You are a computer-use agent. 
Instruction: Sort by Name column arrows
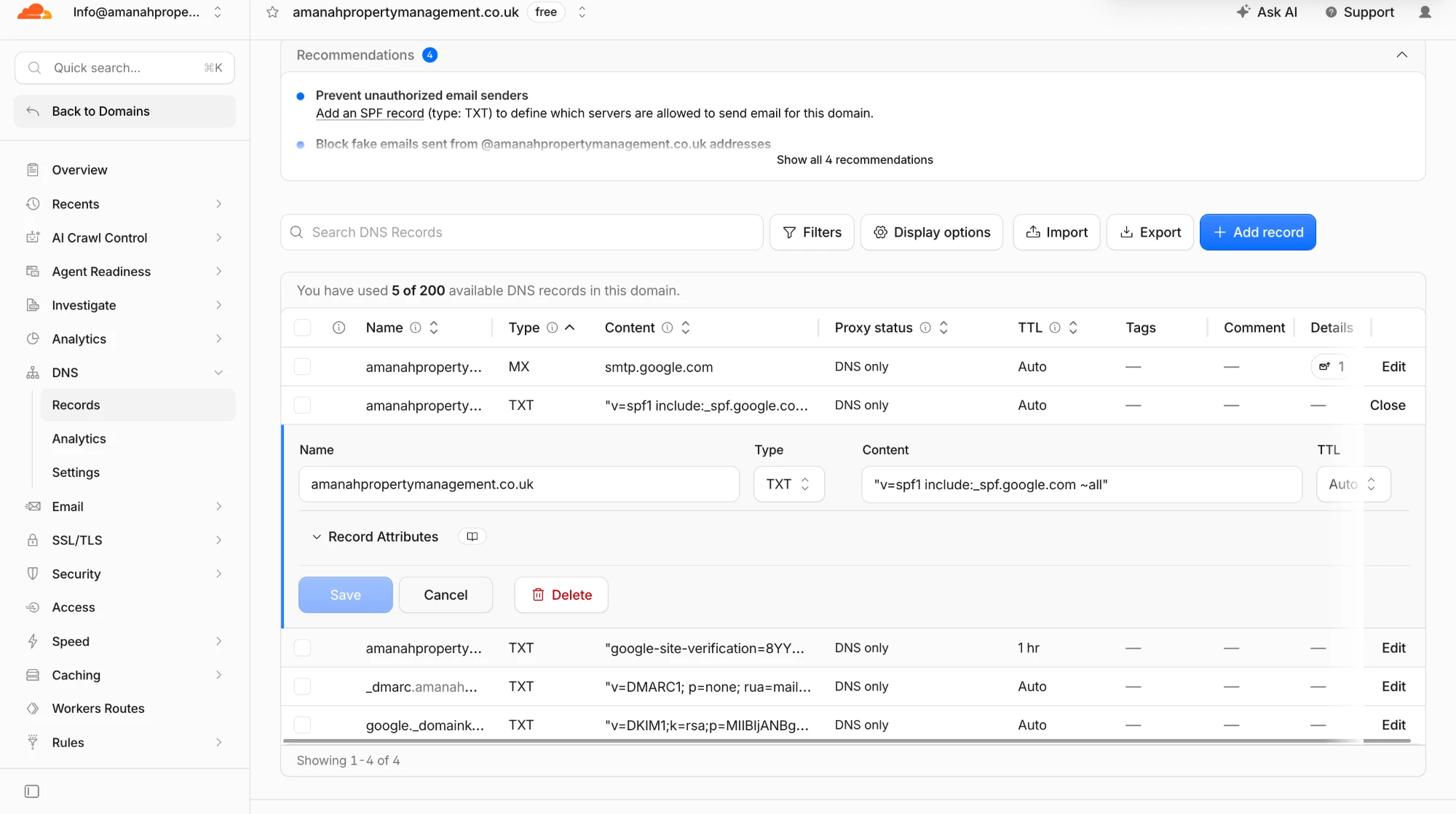pos(434,328)
